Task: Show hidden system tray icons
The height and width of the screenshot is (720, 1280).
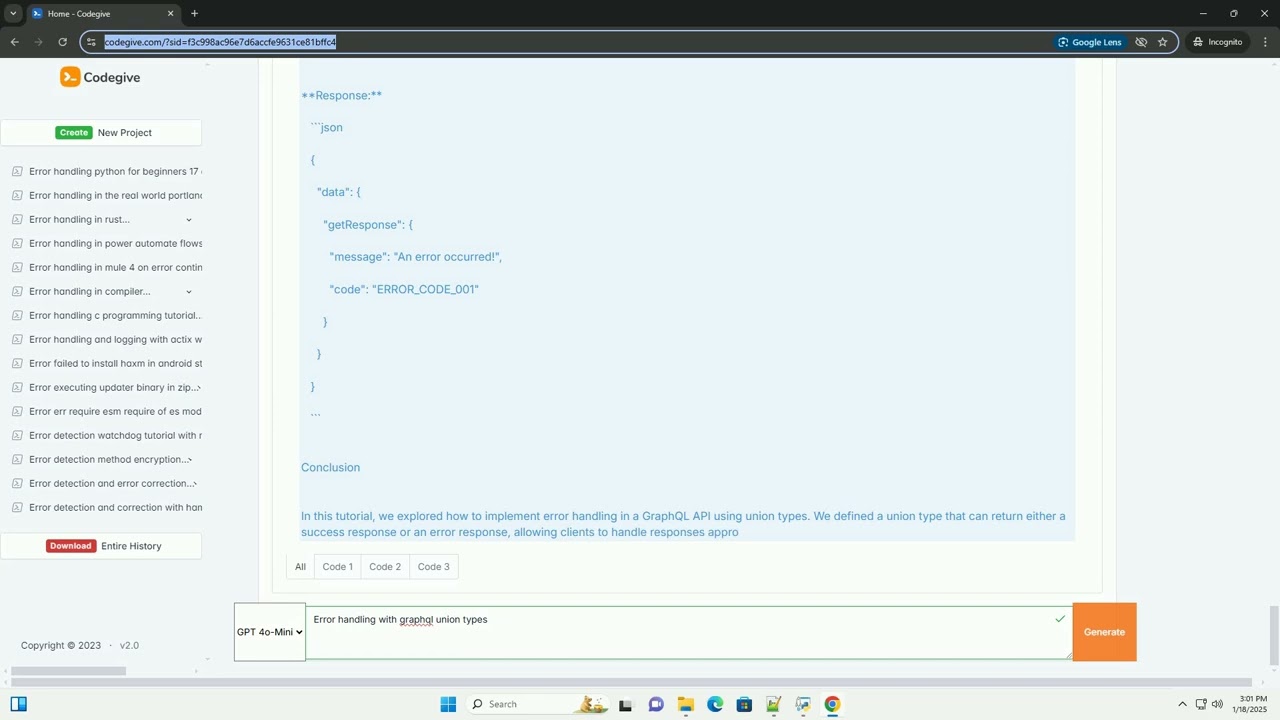Action: 1182,704
